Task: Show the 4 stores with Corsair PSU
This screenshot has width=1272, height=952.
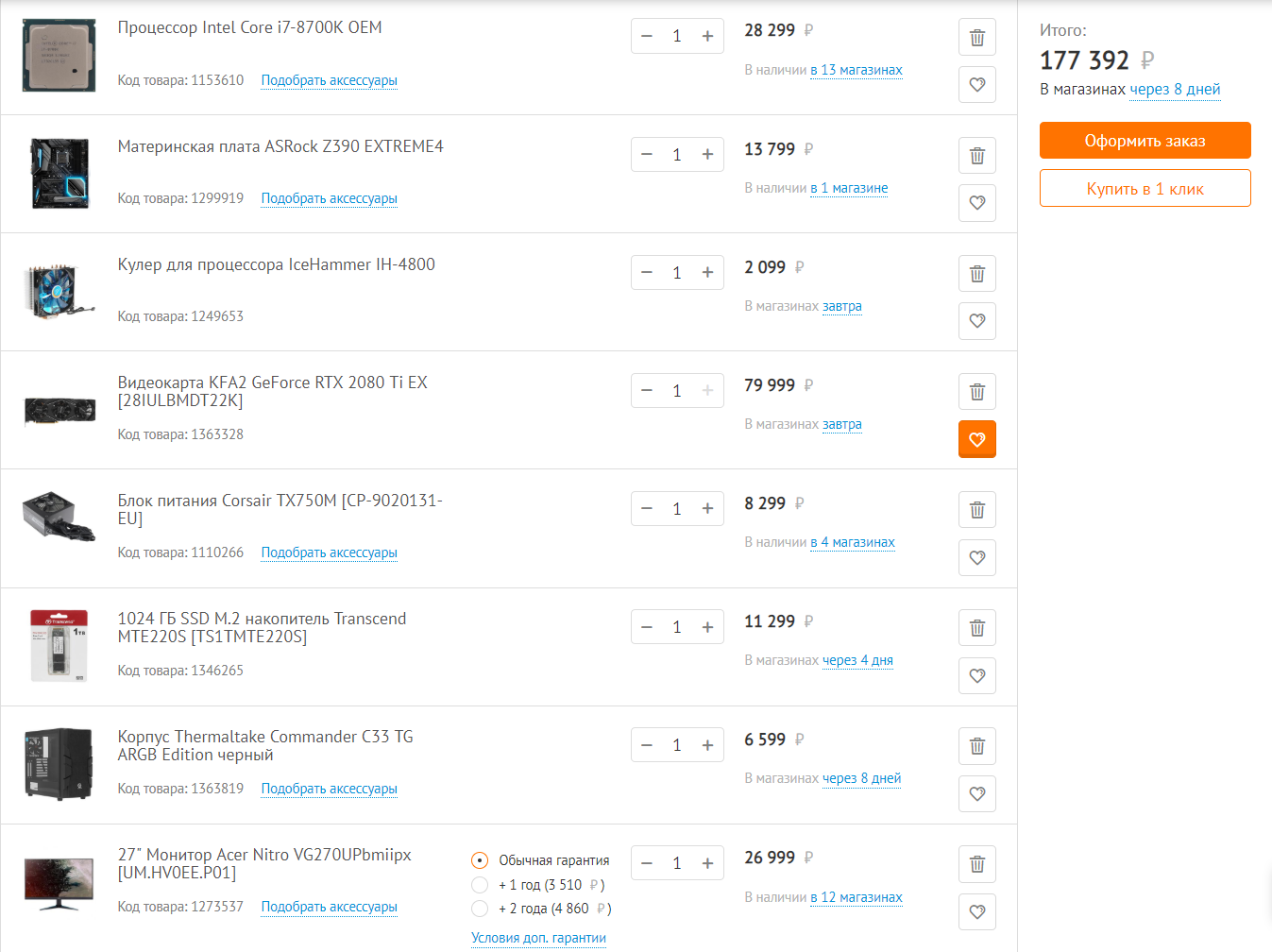Action: pos(853,542)
